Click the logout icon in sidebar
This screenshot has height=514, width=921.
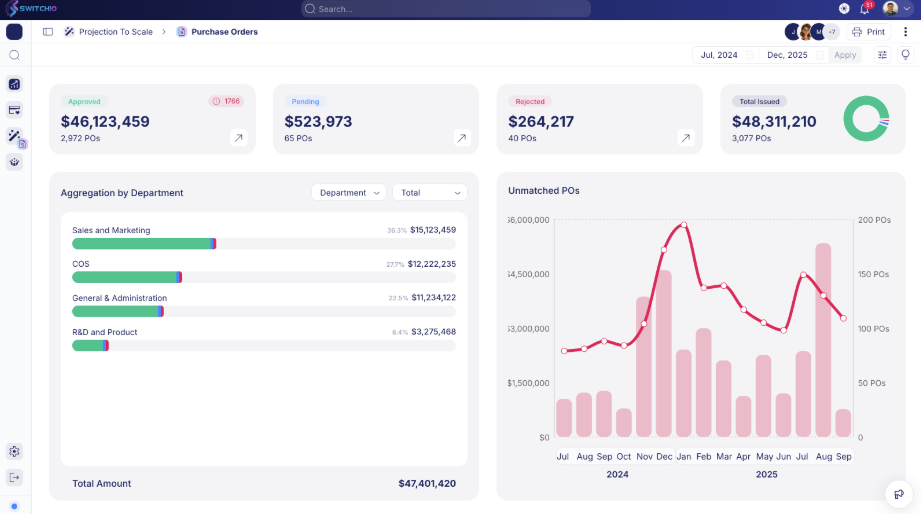14,477
